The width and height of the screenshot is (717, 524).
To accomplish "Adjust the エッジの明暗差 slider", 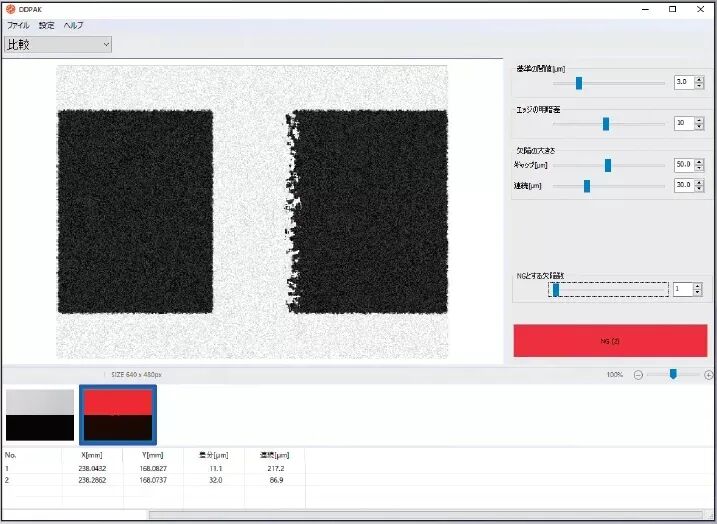I will point(608,124).
